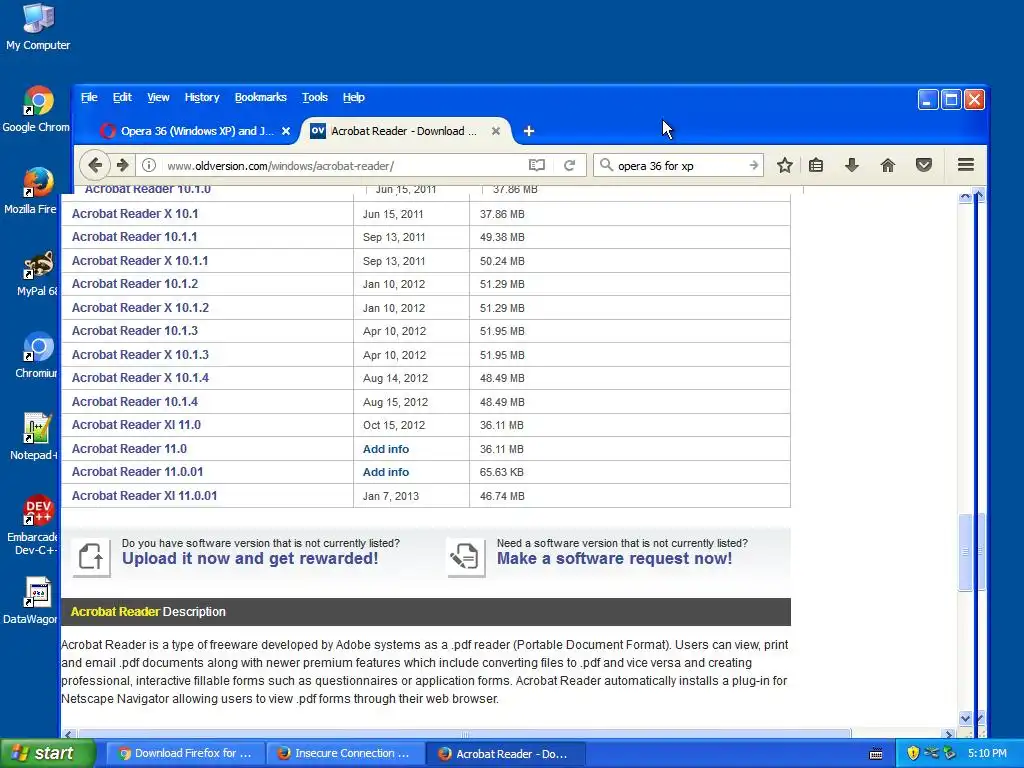The height and width of the screenshot is (768, 1024).
Task: Open the Downloads arrow panel
Action: click(x=852, y=165)
